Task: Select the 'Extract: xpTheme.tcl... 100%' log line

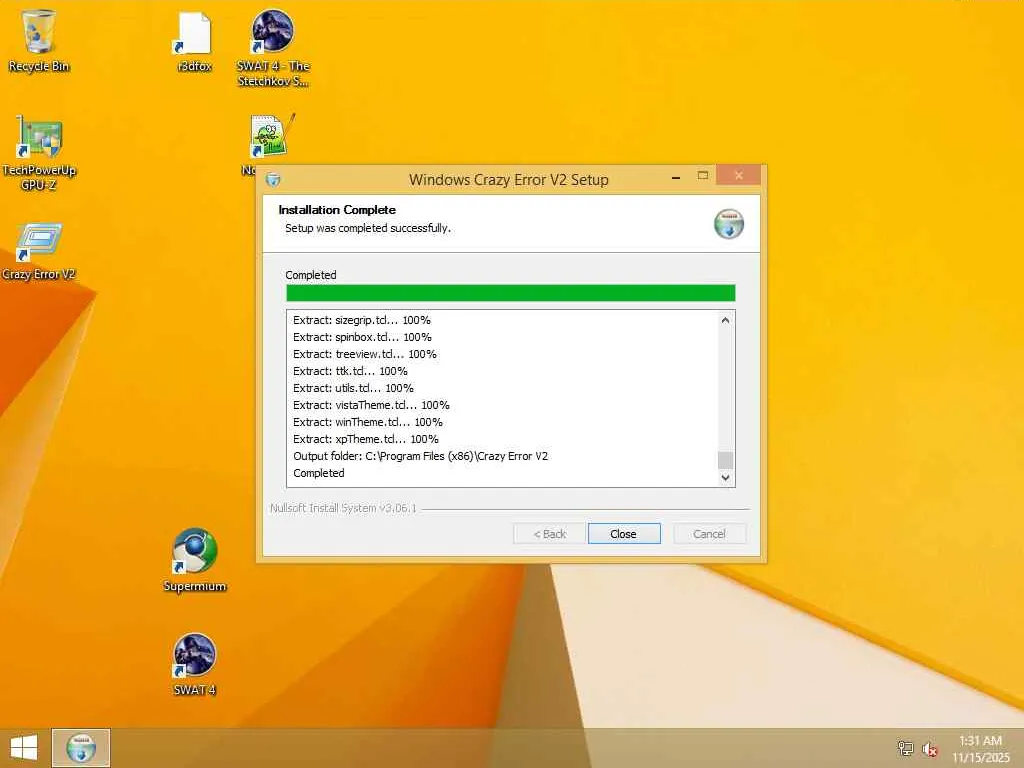Action: pyautogui.click(x=366, y=439)
